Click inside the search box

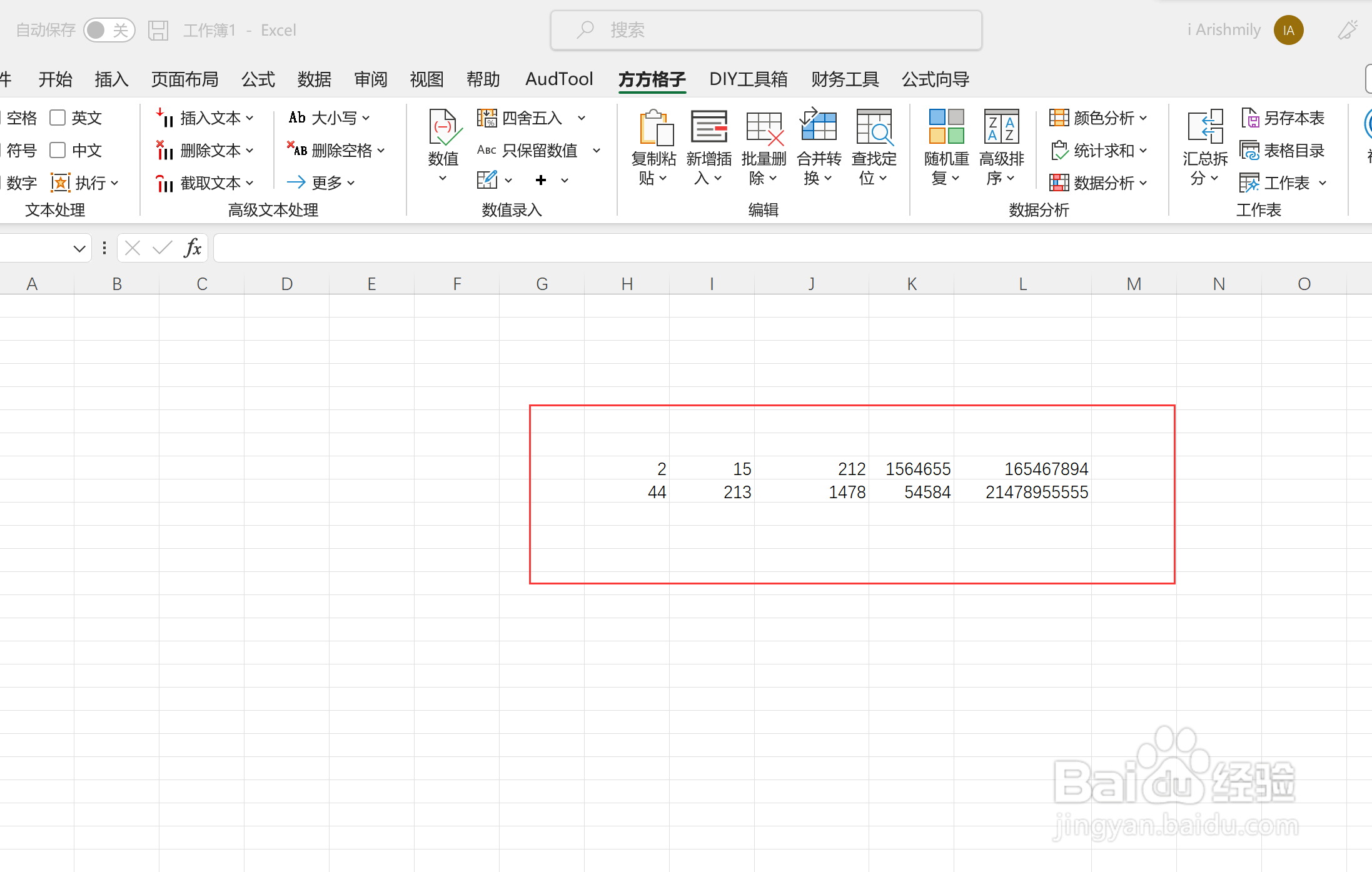766,29
